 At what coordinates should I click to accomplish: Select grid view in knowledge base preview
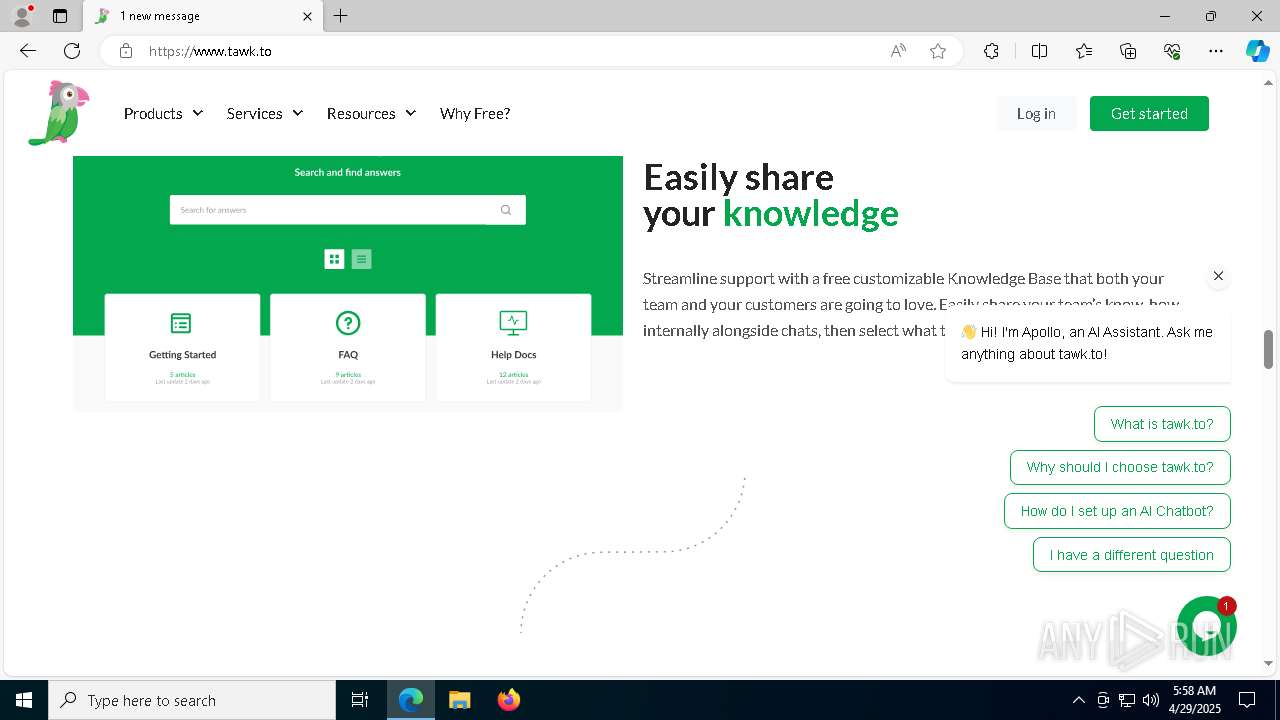pyautogui.click(x=334, y=259)
